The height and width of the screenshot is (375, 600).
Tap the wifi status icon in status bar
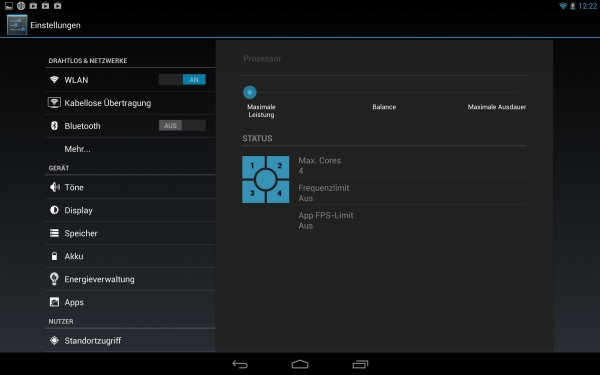(x=563, y=6)
